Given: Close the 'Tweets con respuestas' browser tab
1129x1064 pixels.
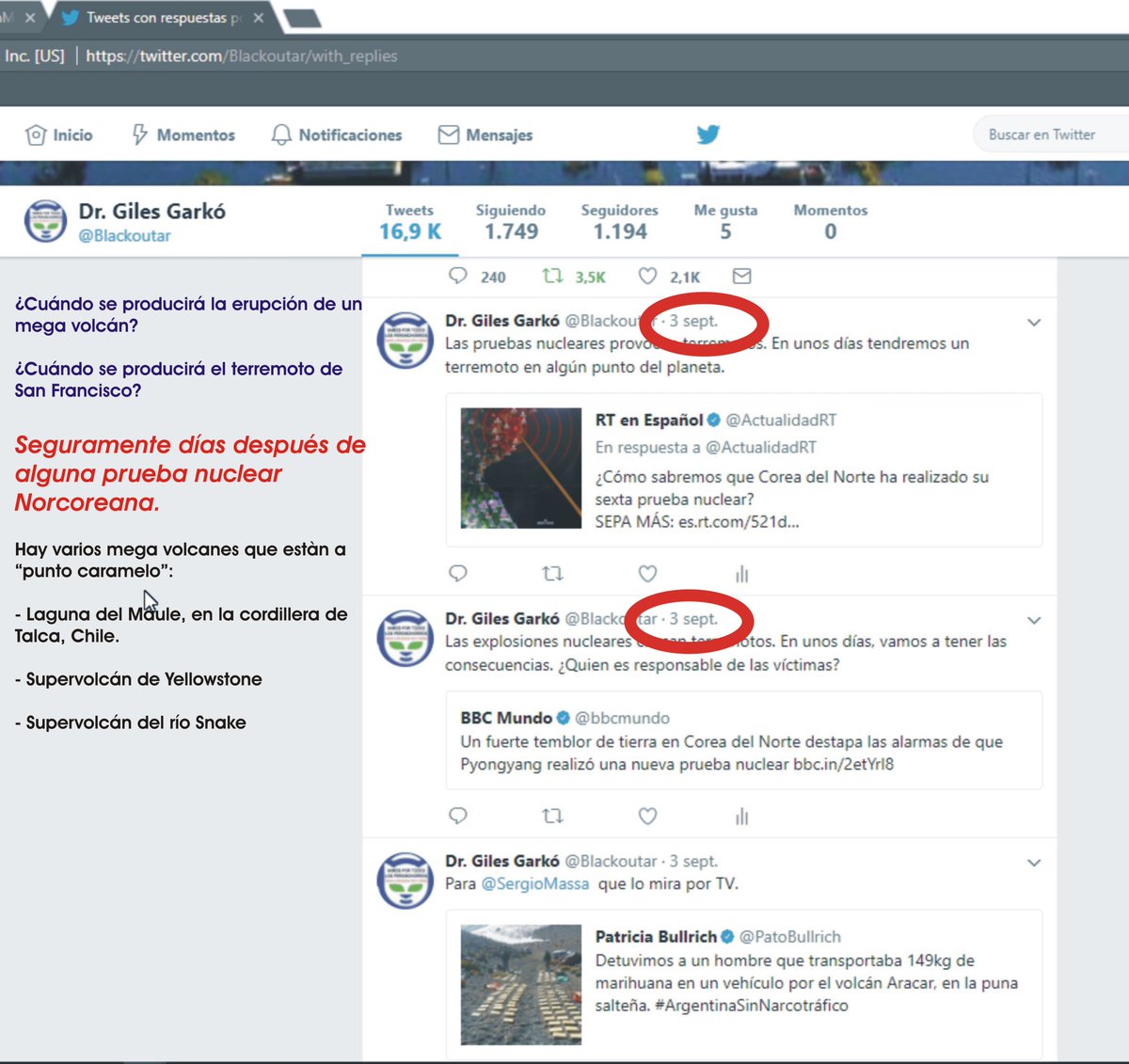Looking at the screenshot, I should pos(259,18).
